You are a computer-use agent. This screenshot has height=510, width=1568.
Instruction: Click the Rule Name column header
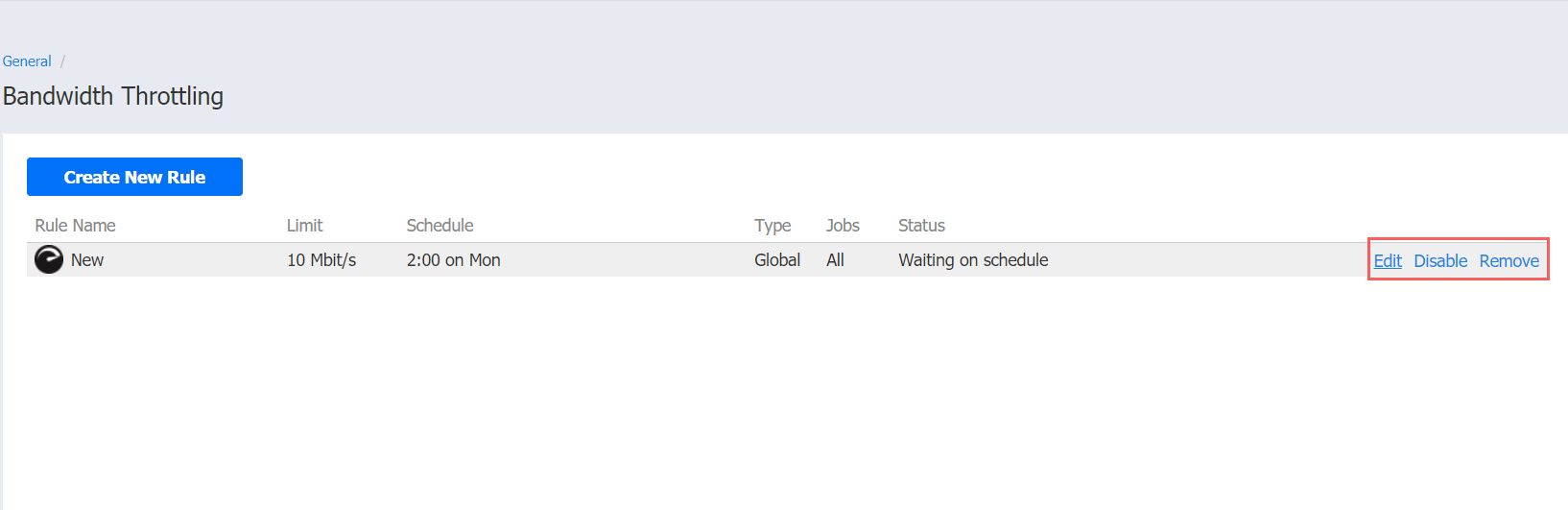point(75,226)
